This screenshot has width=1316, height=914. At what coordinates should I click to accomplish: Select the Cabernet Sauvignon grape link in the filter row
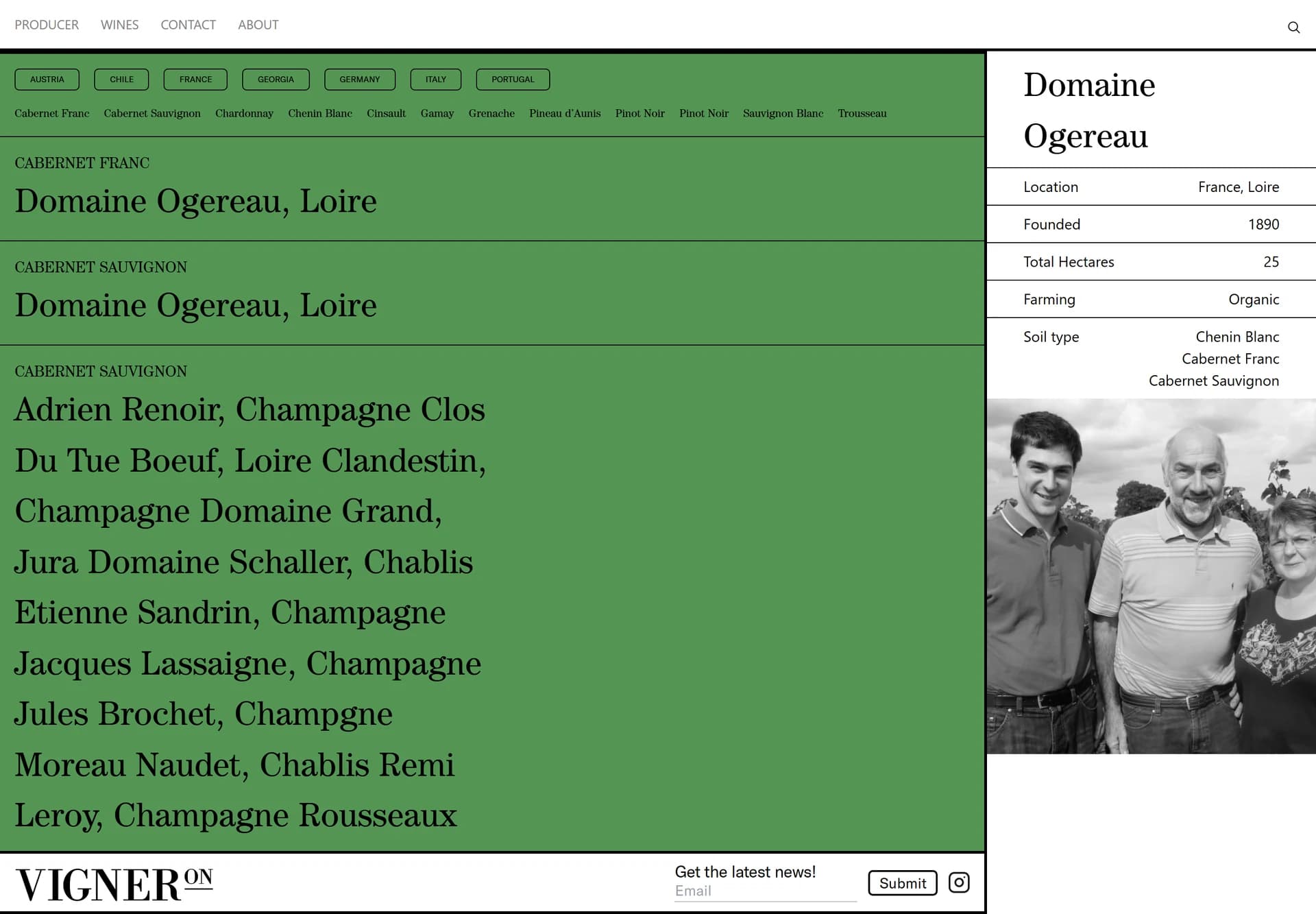pos(152,113)
